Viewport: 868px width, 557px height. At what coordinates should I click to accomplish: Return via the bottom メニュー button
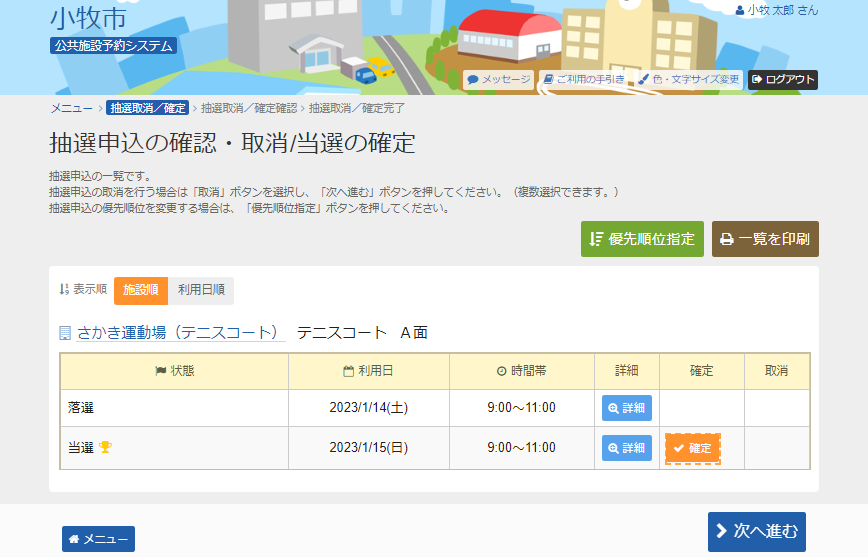pos(98,539)
